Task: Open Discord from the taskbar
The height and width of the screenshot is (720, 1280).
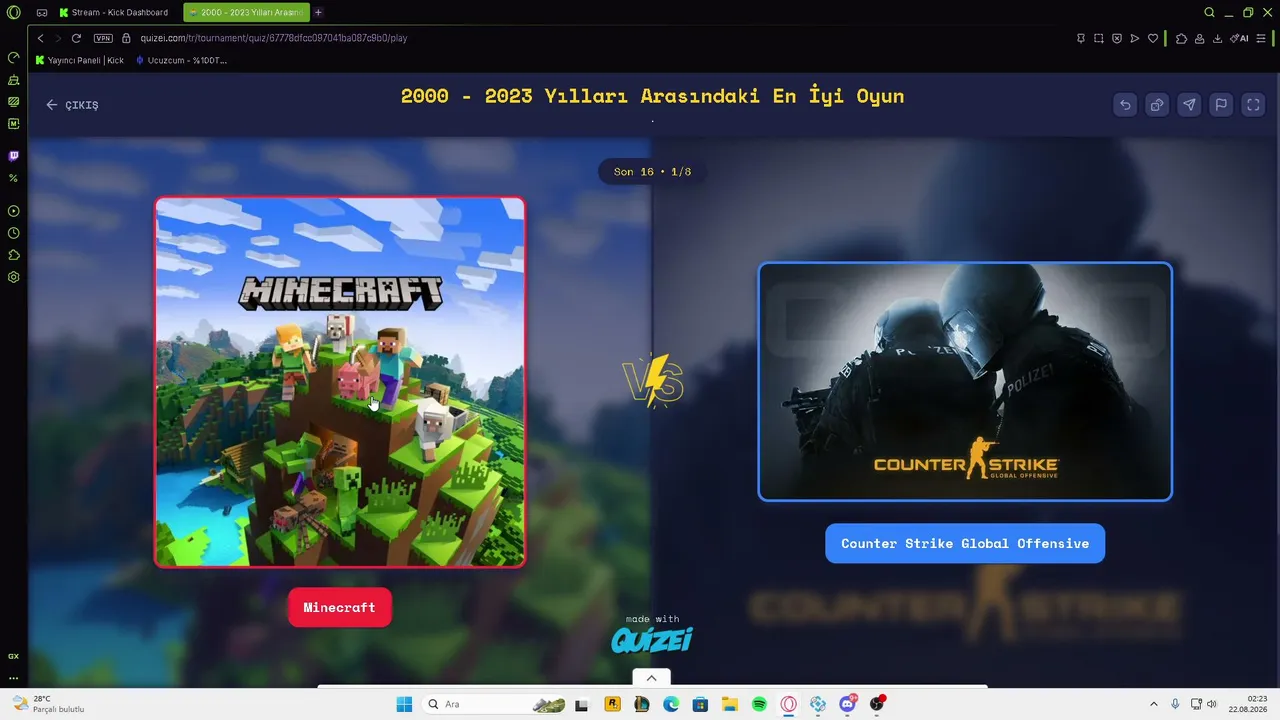Action: pos(848,704)
